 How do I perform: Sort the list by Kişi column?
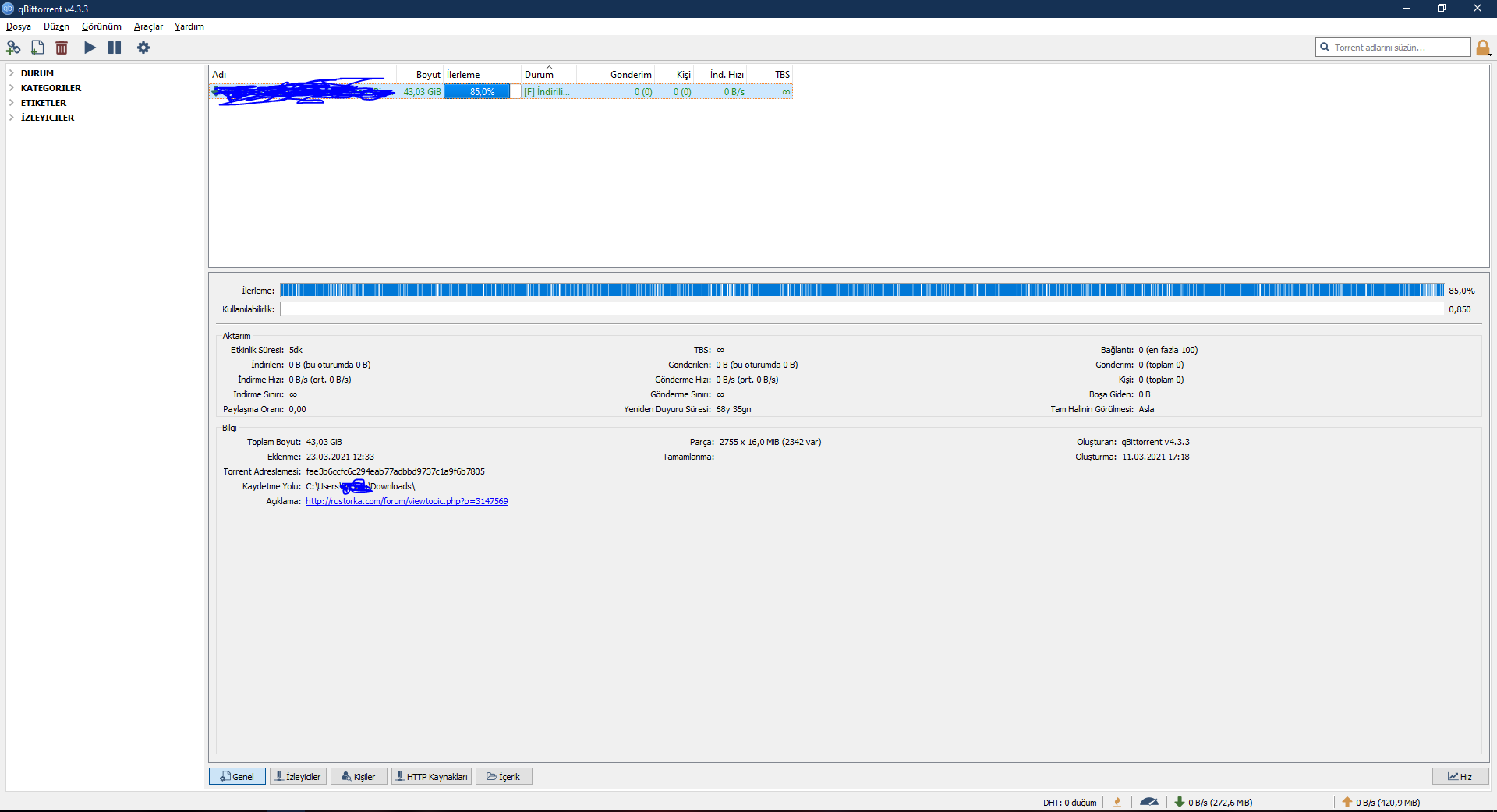pyautogui.click(x=674, y=75)
